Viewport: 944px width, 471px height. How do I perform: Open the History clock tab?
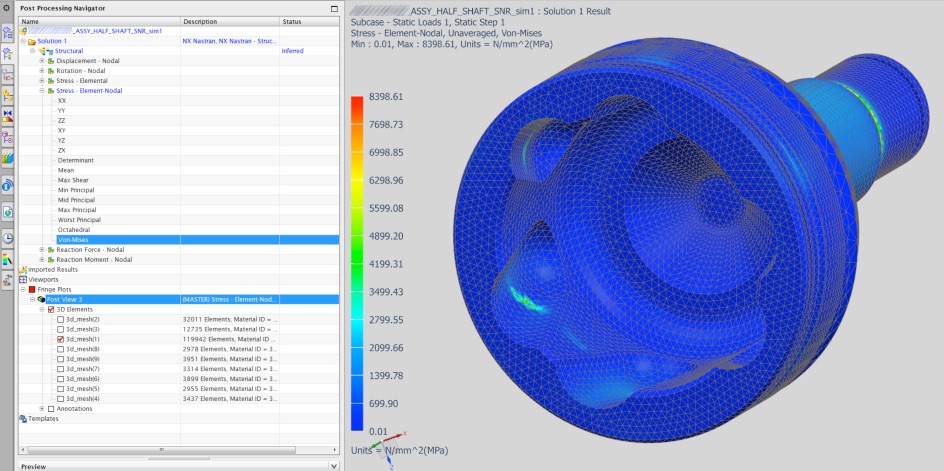pos(8,239)
